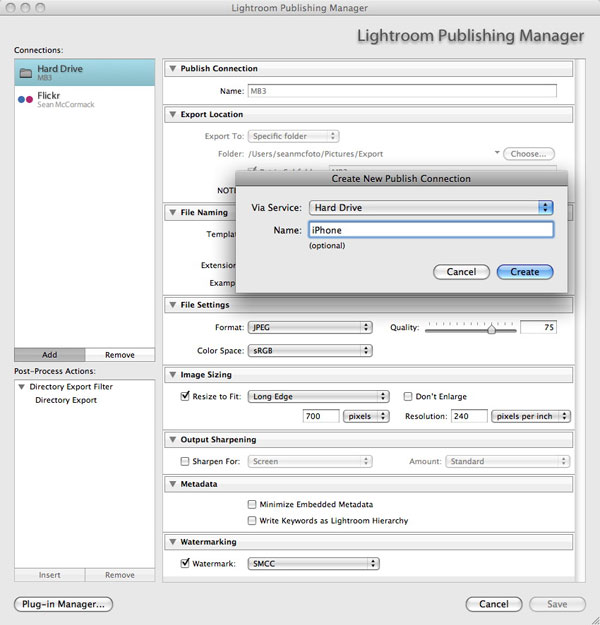Viewport: 600px width, 625px height.
Task: Enable Don't Enlarge checkbox
Action: click(x=408, y=396)
